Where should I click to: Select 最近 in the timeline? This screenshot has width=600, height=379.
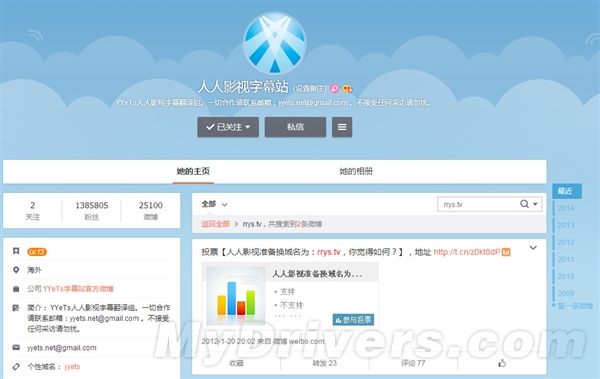(x=567, y=191)
